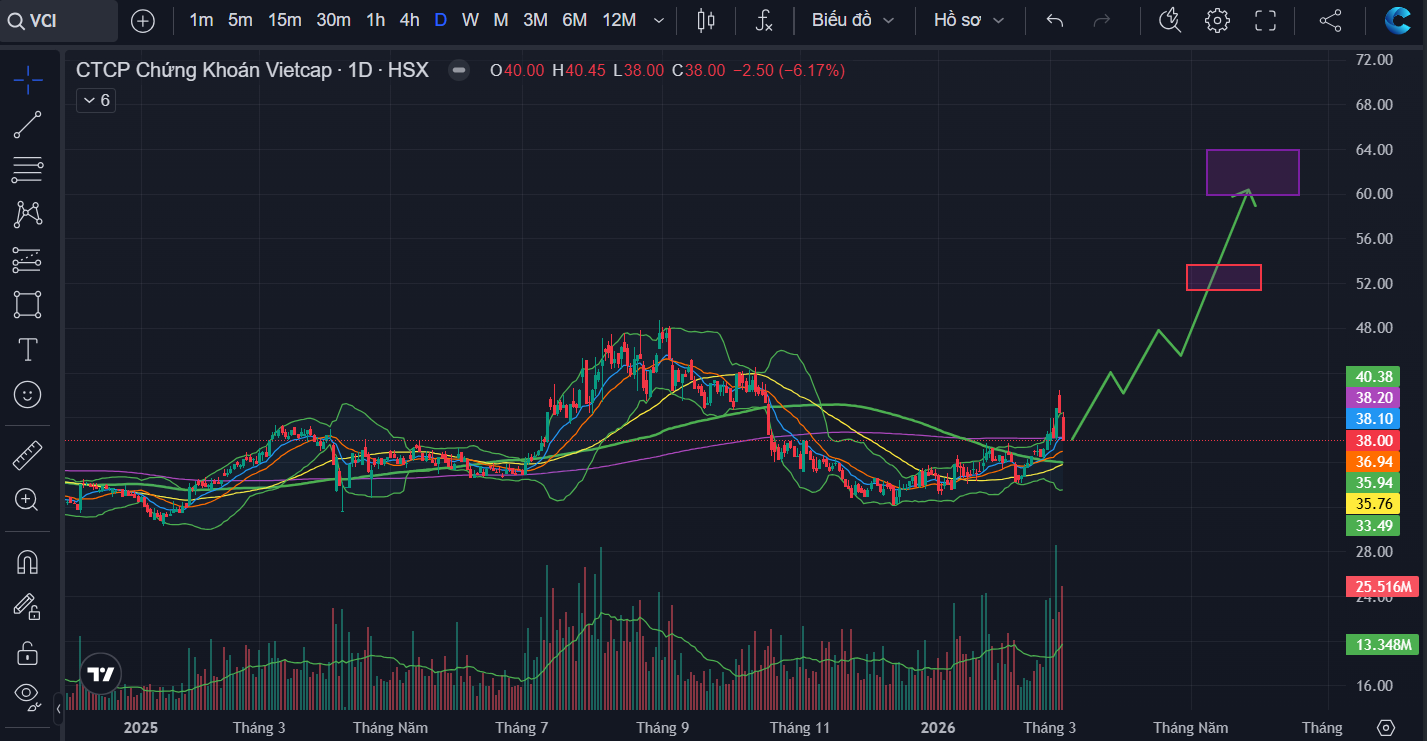
Task: Redo the last undone action
Action: click(x=1102, y=20)
